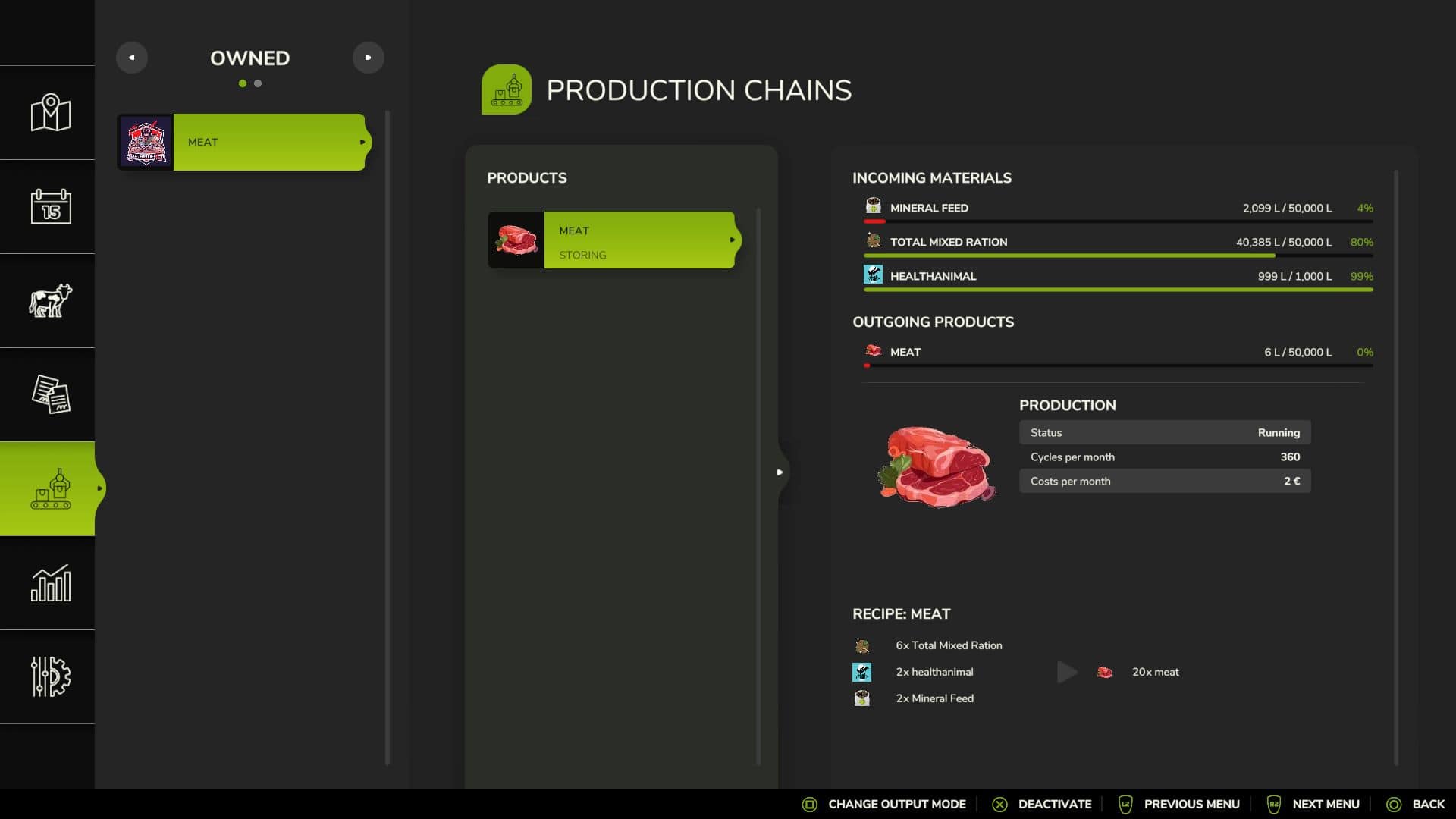This screenshot has height=819, width=1456.
Task: Click the Production Chains header icon
Action: pos(506,89)
